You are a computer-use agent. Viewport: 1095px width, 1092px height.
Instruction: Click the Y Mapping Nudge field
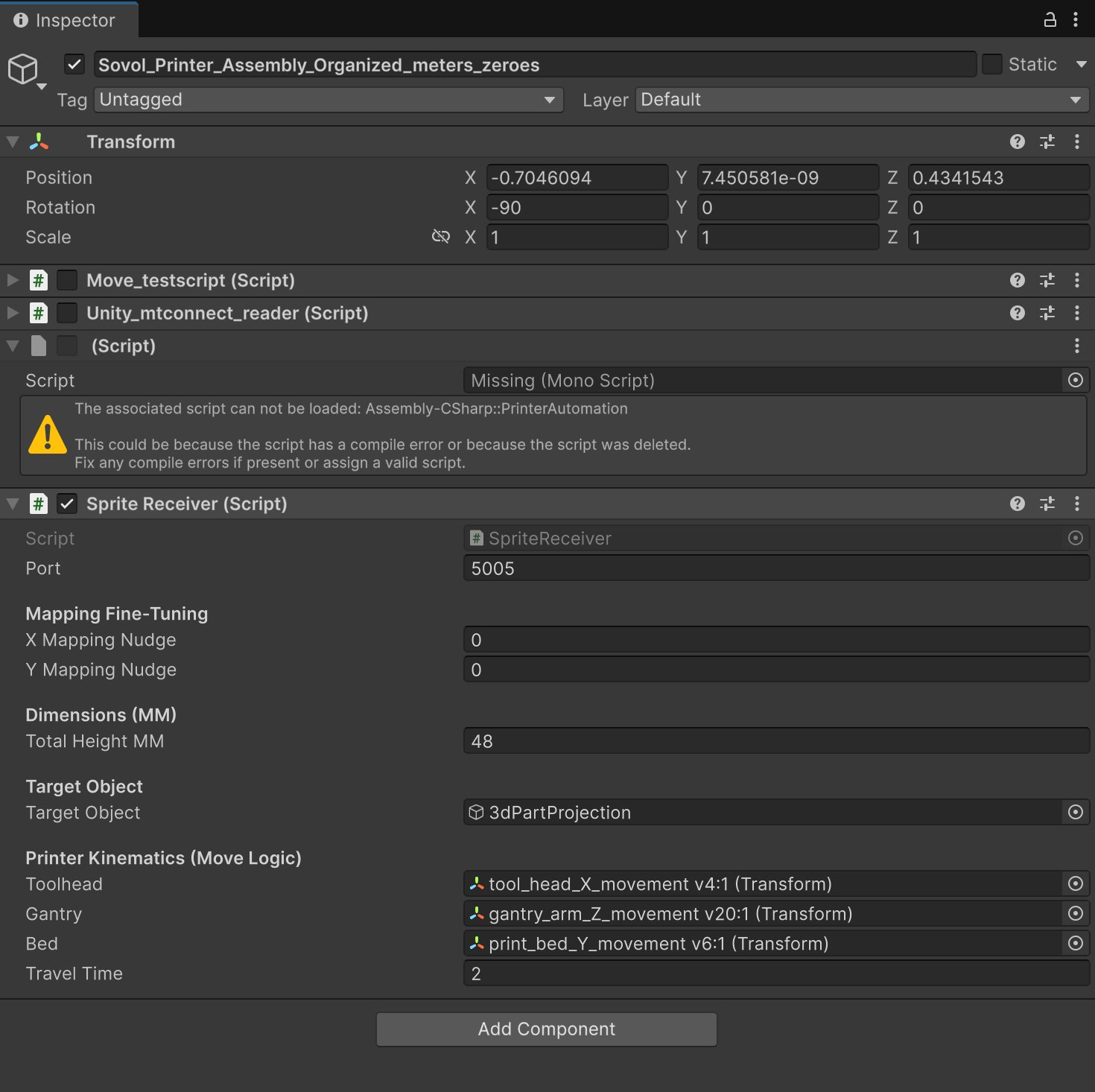click(x=776, y=669)
